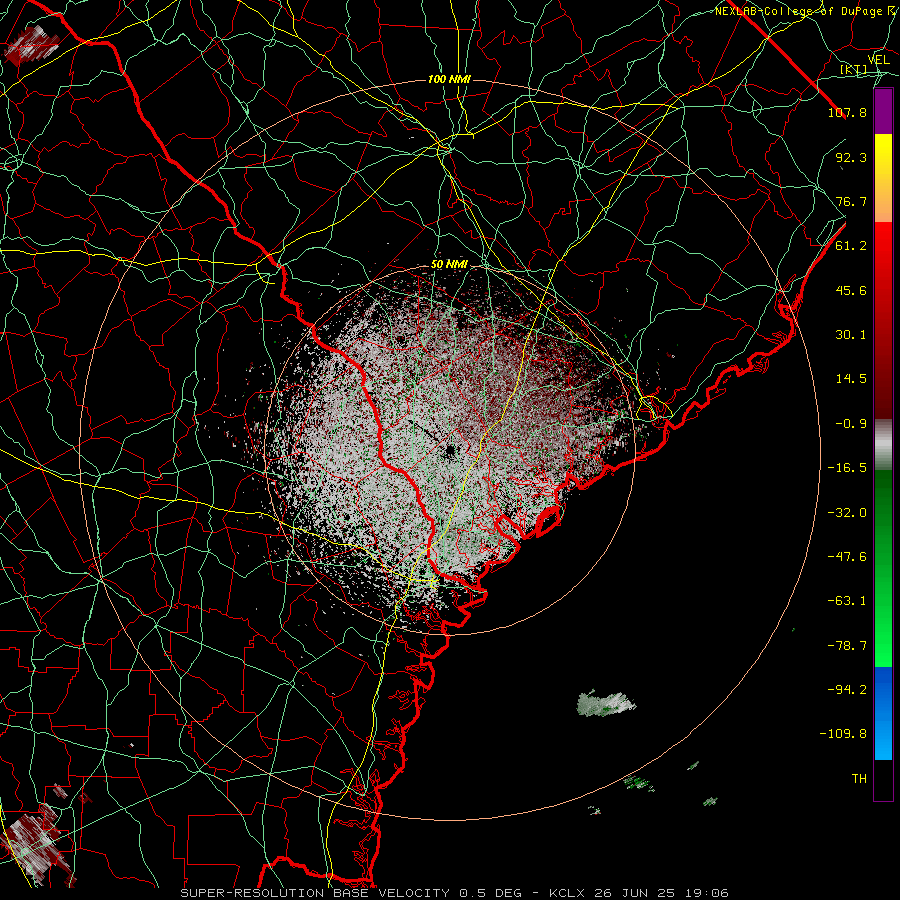900x900 pixels.
Task: Click the VEL legend title
Action: pos(878,60)
